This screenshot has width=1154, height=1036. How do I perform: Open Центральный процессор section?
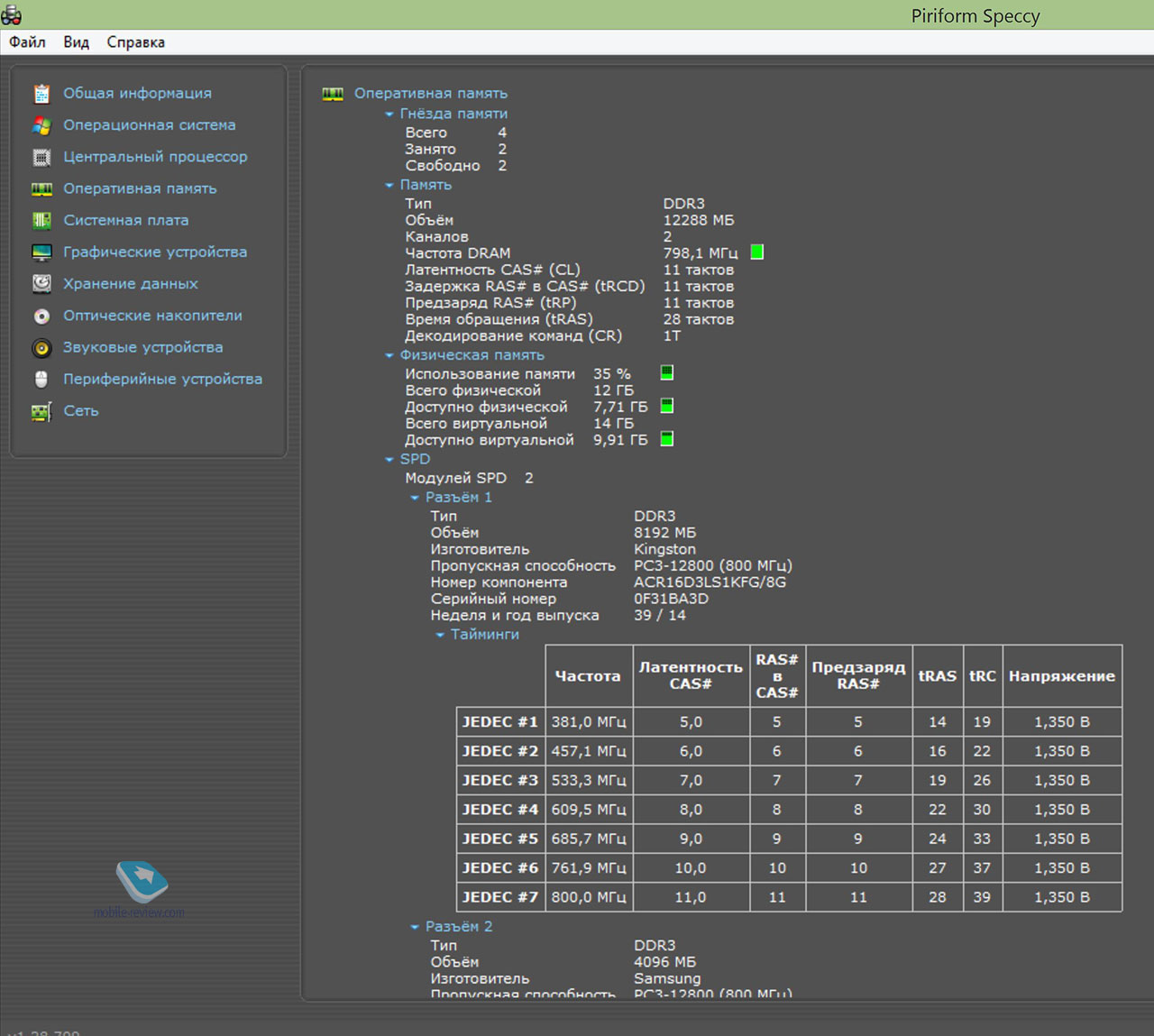point(155,157)
